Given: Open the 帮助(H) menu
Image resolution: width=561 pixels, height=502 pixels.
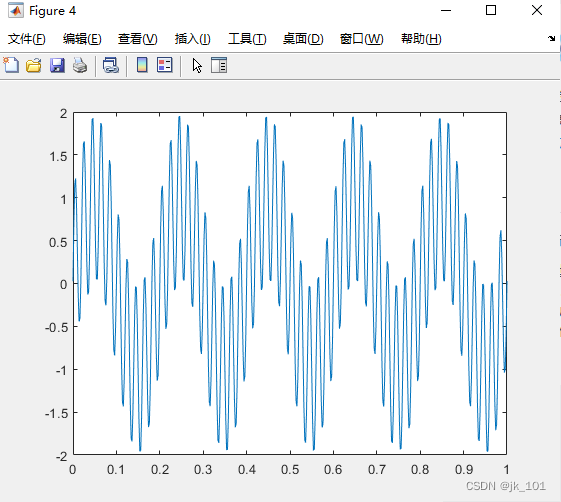Looking at the screenshot, I should click(x=421, y=39).
